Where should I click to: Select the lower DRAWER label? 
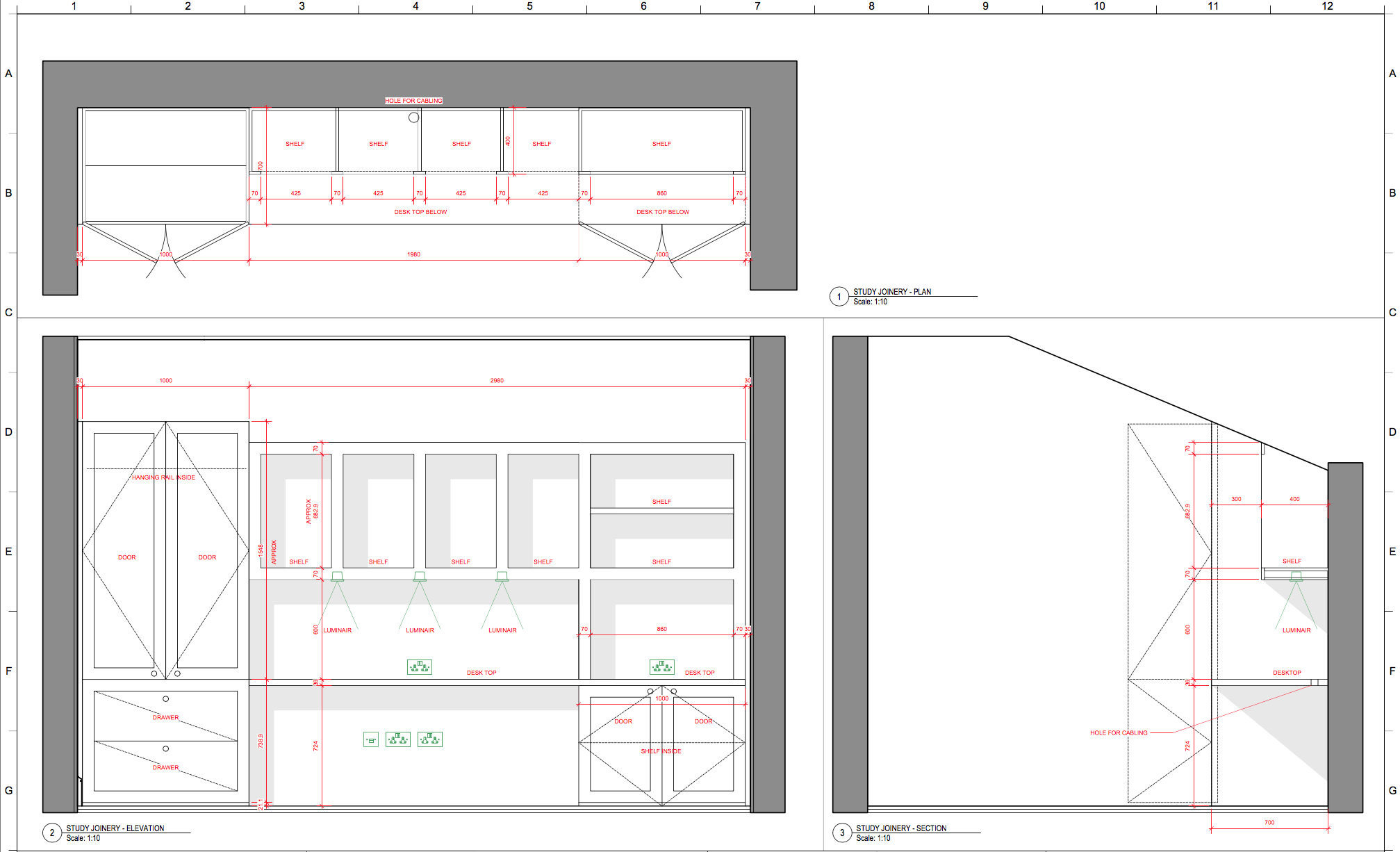(165, 768)
